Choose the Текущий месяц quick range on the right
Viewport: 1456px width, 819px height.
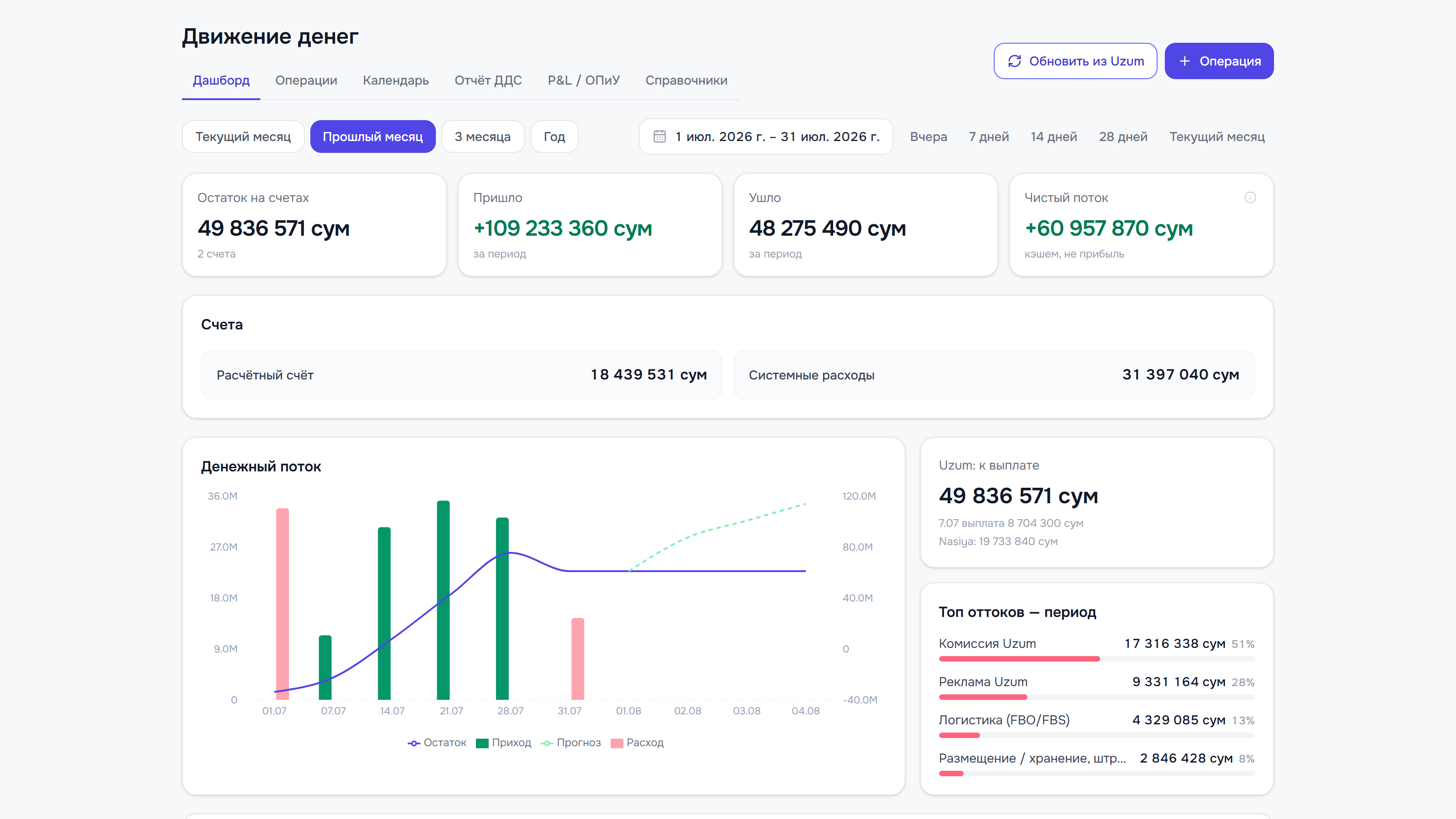pos(1217,137)
